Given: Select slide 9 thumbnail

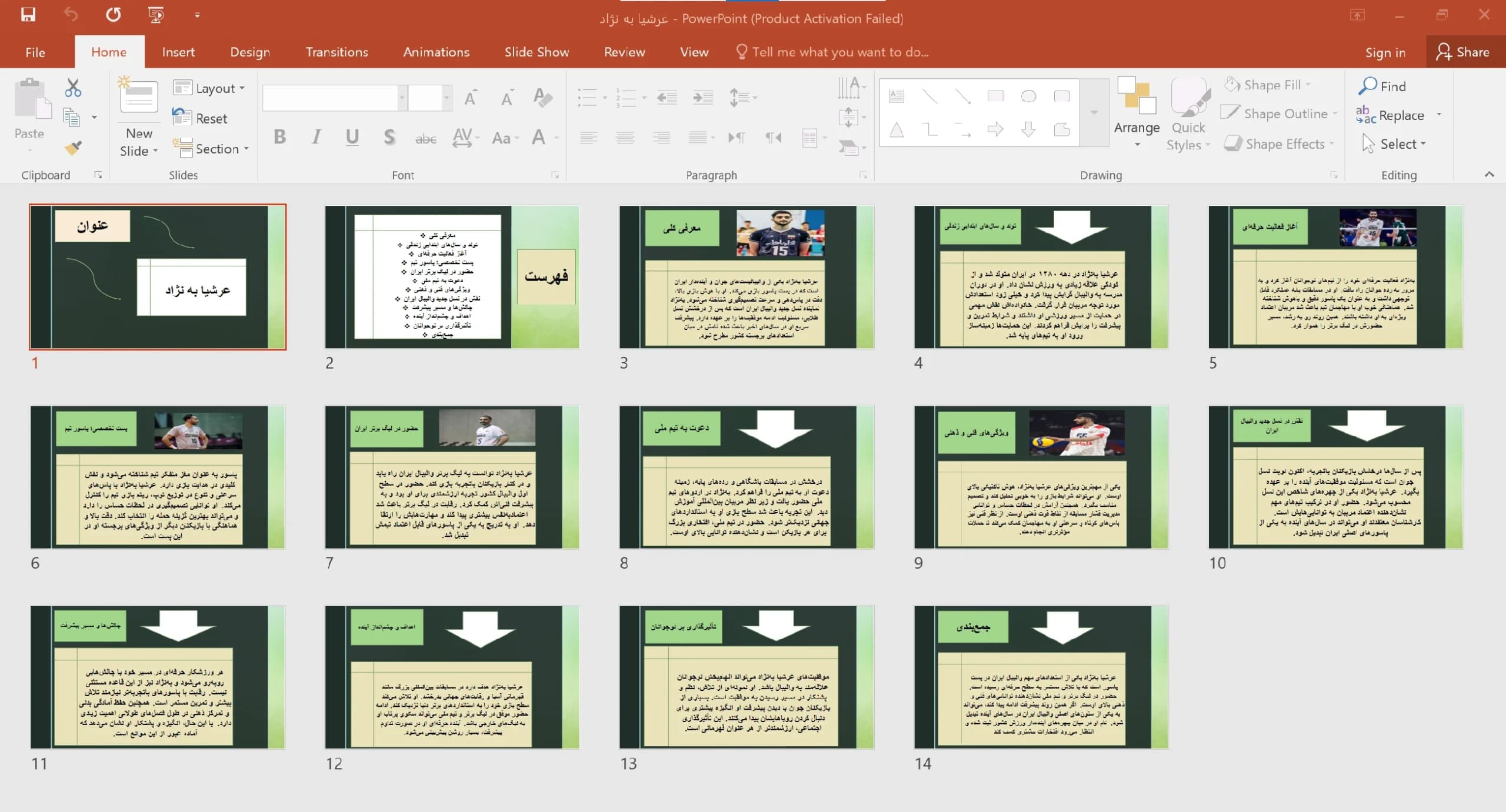Looking at the screenshot, I should click(1041, 477).
